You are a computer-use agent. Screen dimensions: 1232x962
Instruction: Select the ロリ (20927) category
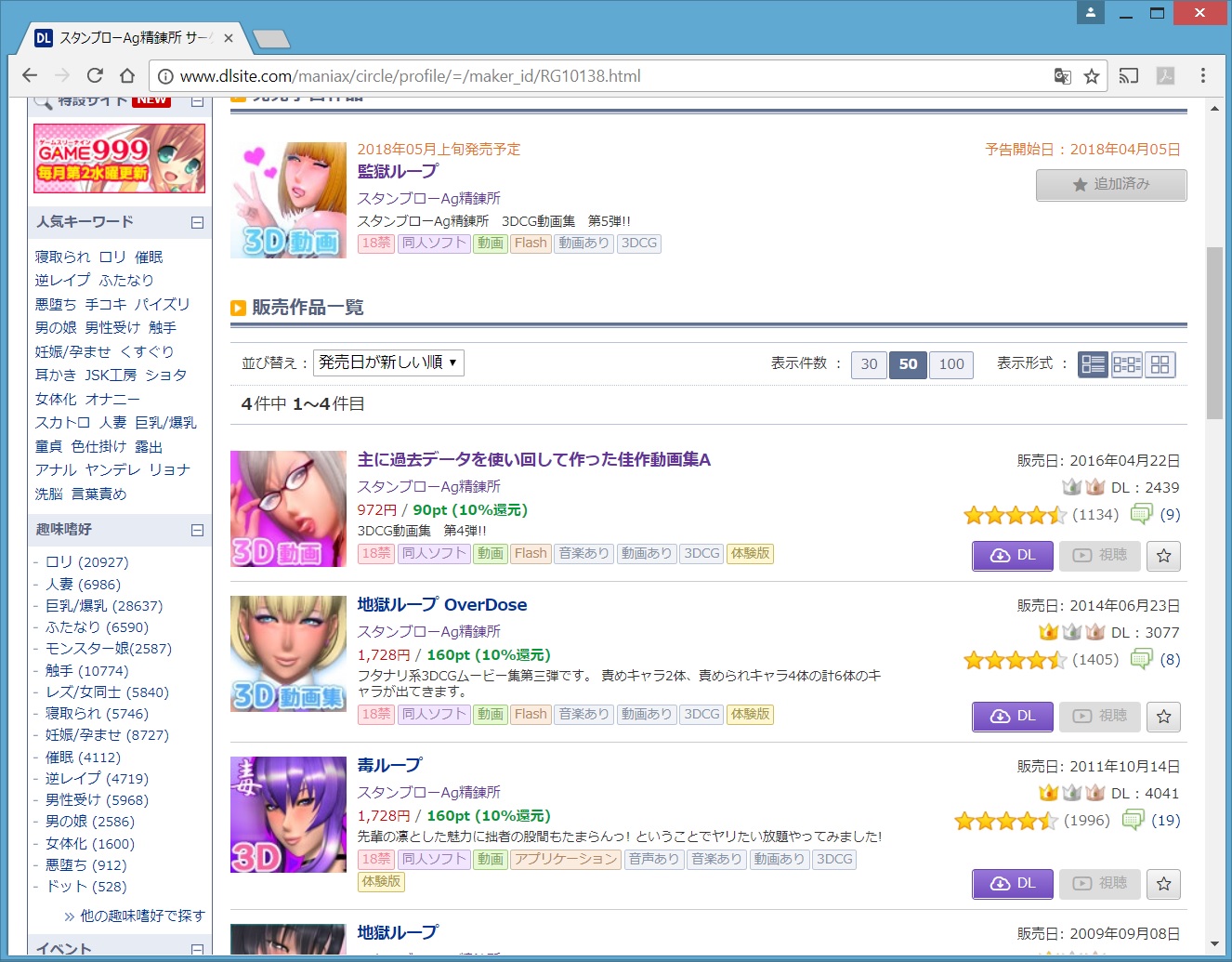coord(87,562)
